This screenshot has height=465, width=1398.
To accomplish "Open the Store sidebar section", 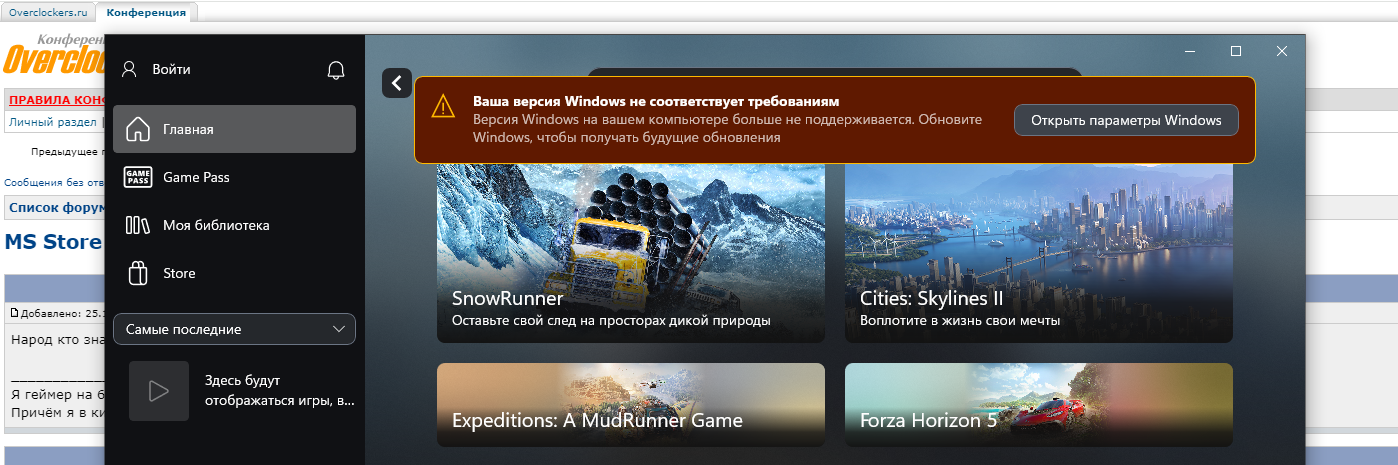I will pyautogui.click(x=234, y=273).
